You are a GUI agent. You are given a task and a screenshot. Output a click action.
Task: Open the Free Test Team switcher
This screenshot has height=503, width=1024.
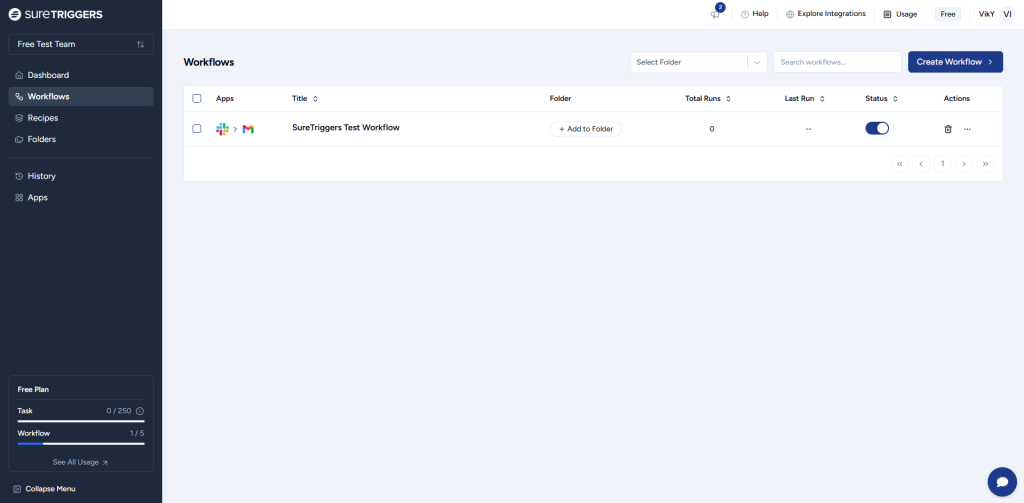coord(81,44)
